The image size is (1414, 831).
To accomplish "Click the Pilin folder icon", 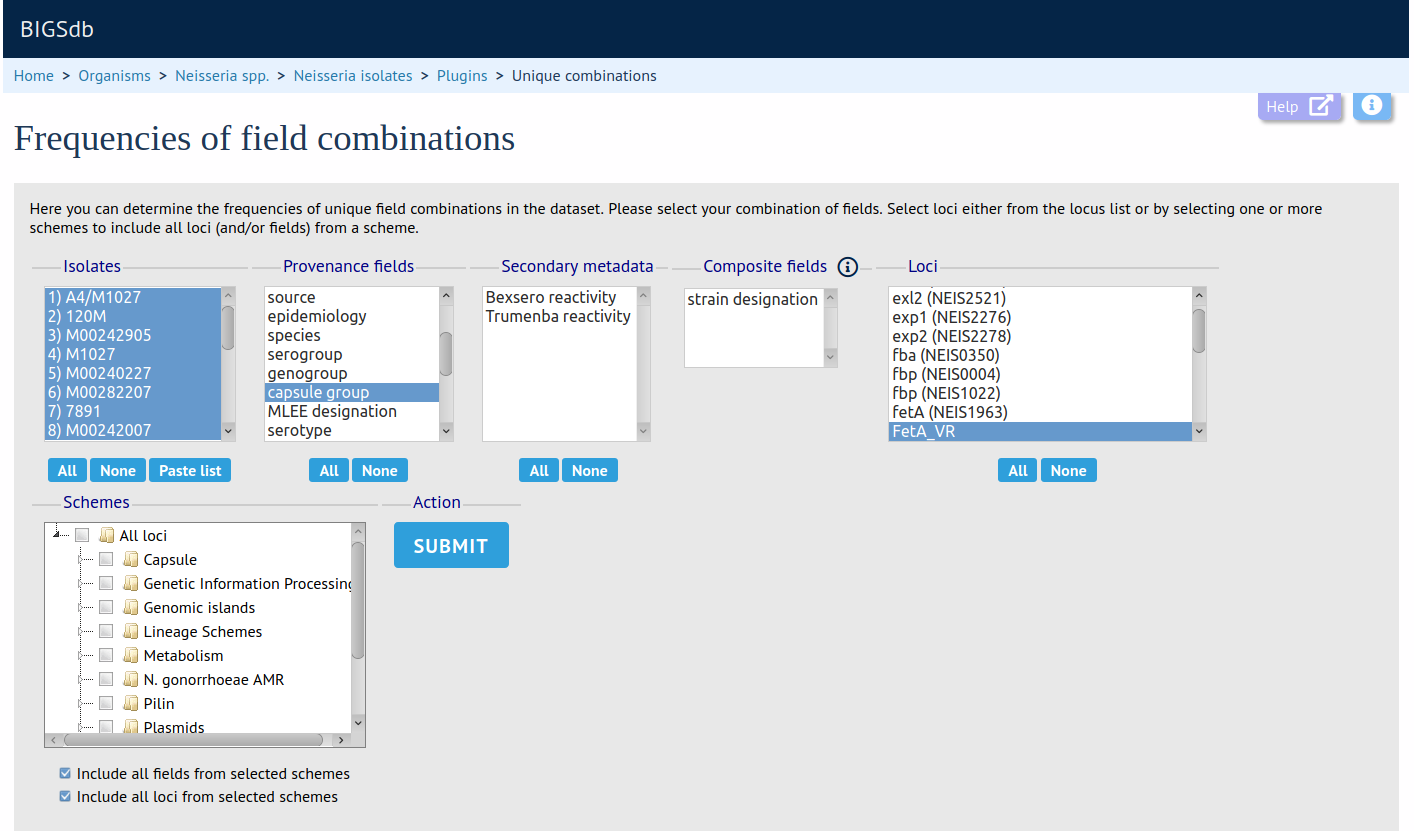I will click(130, 704).
